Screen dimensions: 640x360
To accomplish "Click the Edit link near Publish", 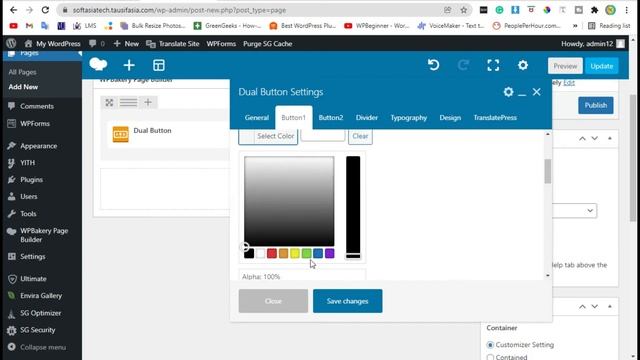I will coord(569,83).
